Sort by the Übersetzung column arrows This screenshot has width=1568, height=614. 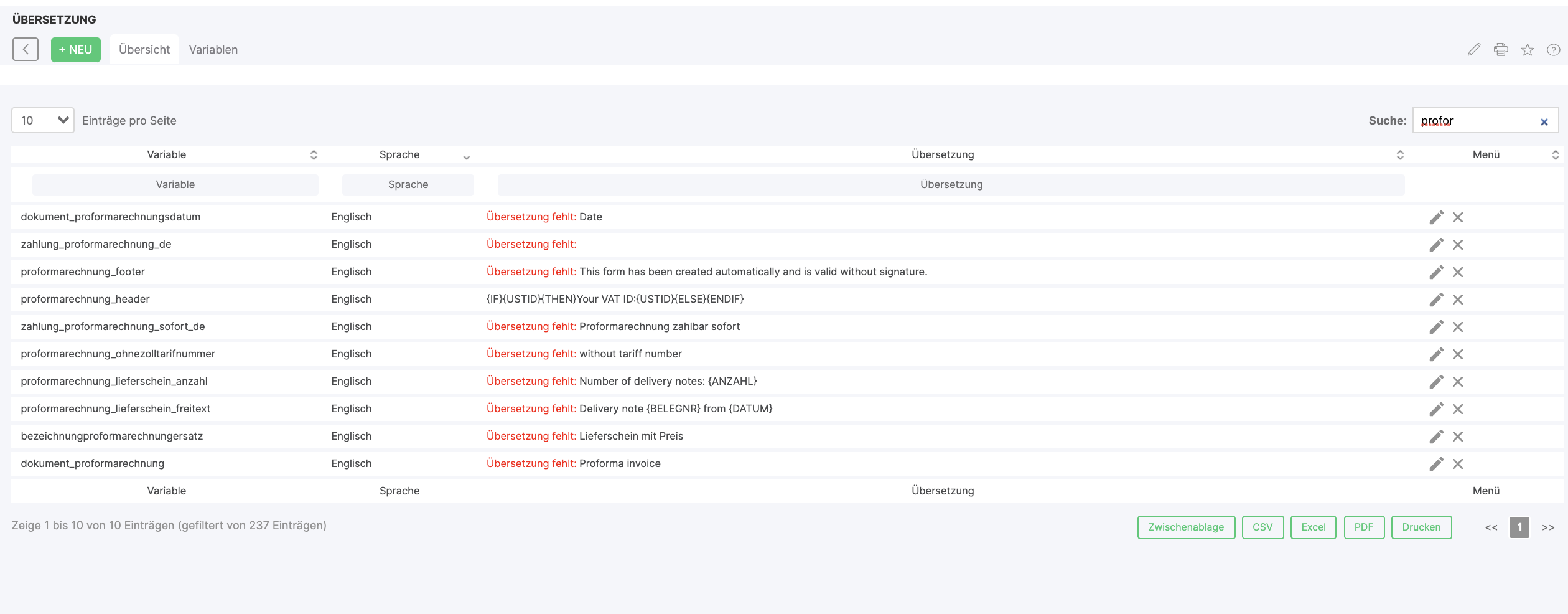[x=1400, y=154]
